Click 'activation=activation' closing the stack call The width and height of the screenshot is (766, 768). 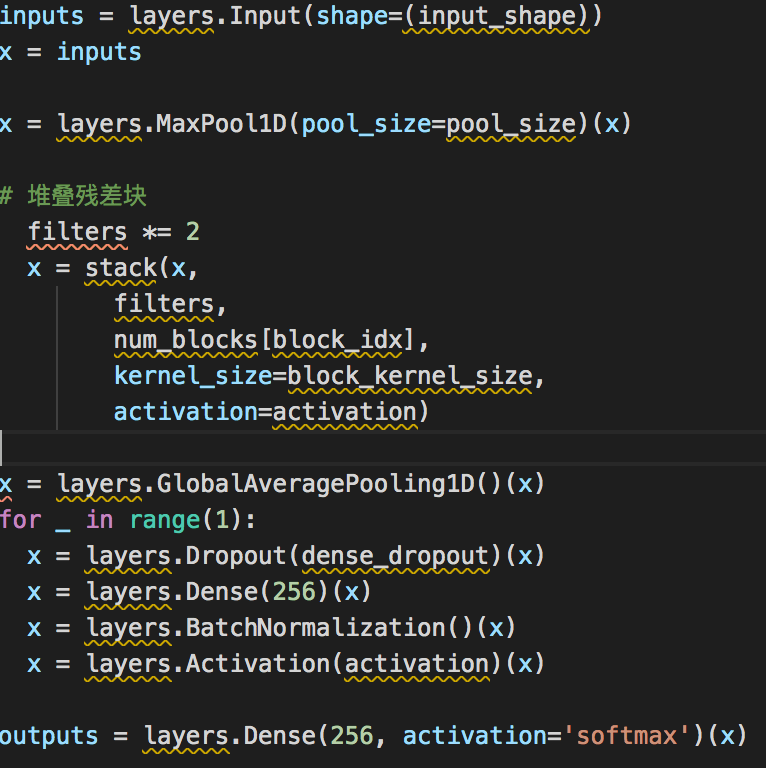point(266,411)
